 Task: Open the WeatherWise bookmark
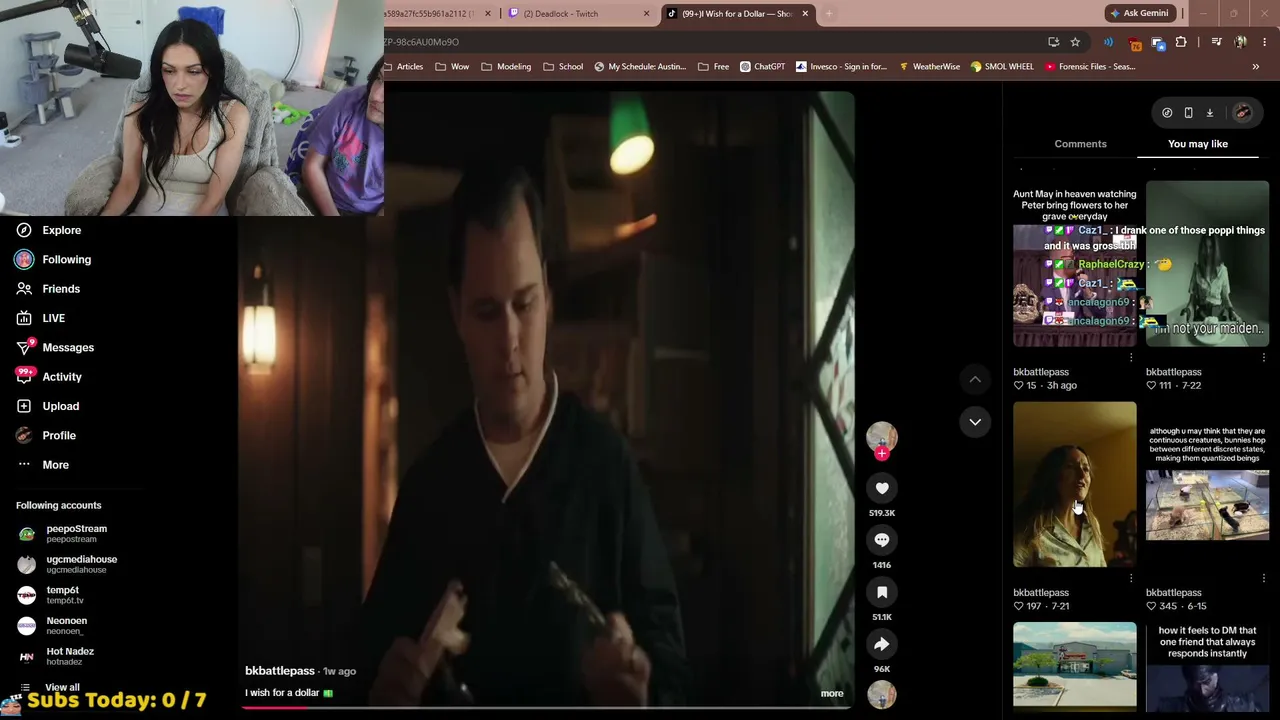point(930,67)
